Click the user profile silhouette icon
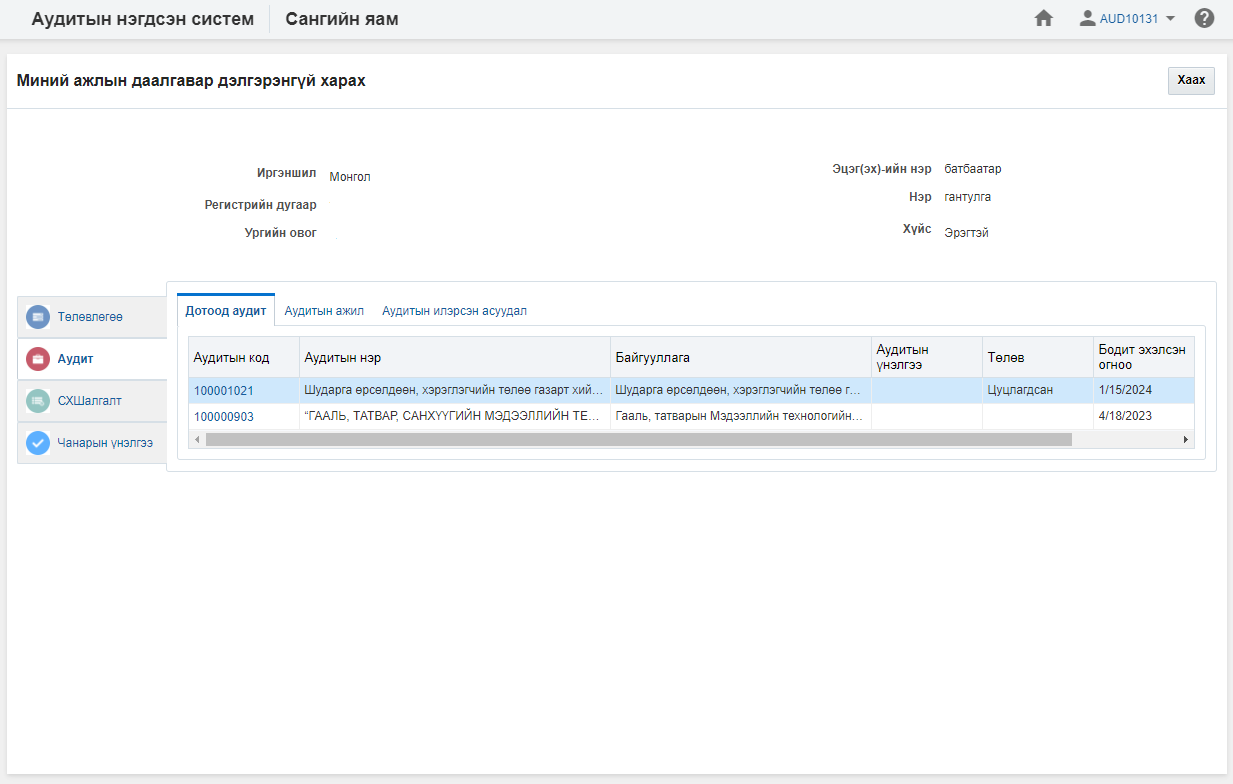Image resolution: width=1233 pixels, height=784 pixels. (x=1088, y=18)
